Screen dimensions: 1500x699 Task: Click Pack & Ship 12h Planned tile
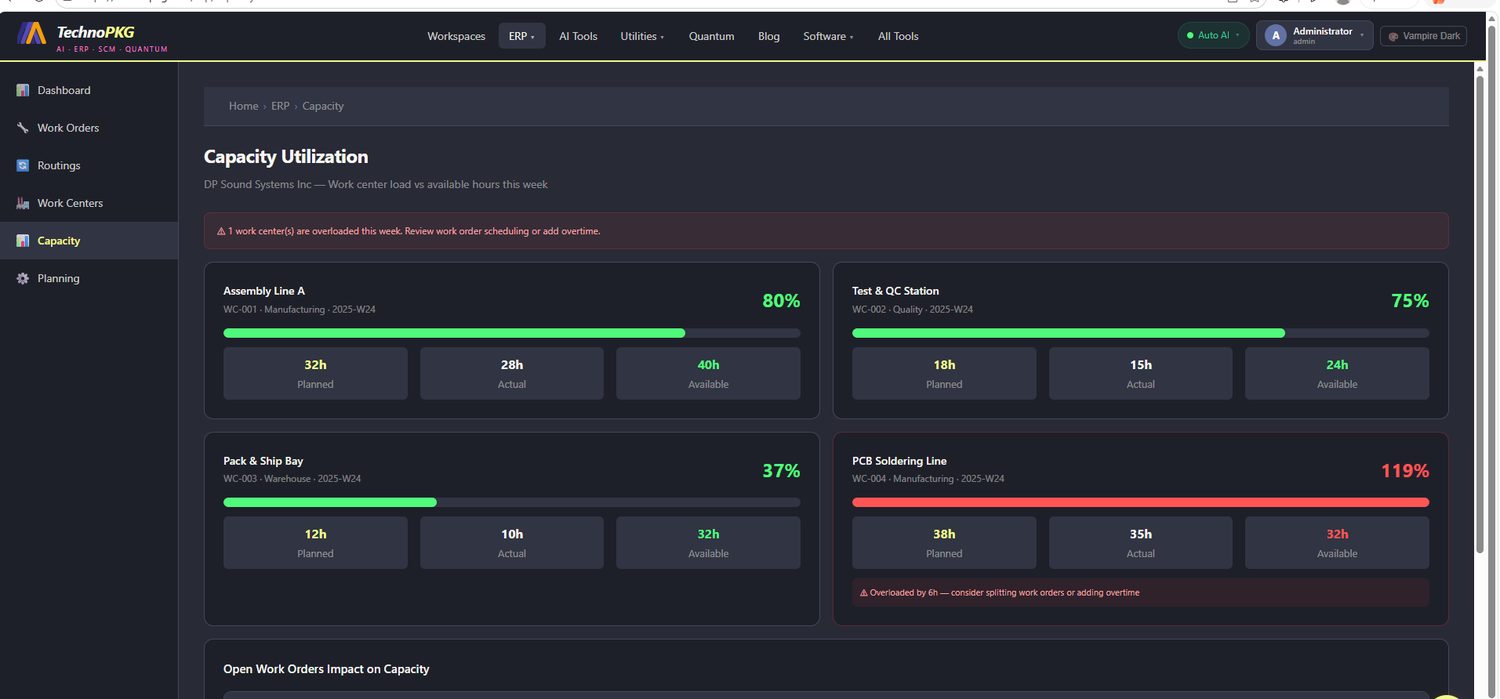[315, 543]
